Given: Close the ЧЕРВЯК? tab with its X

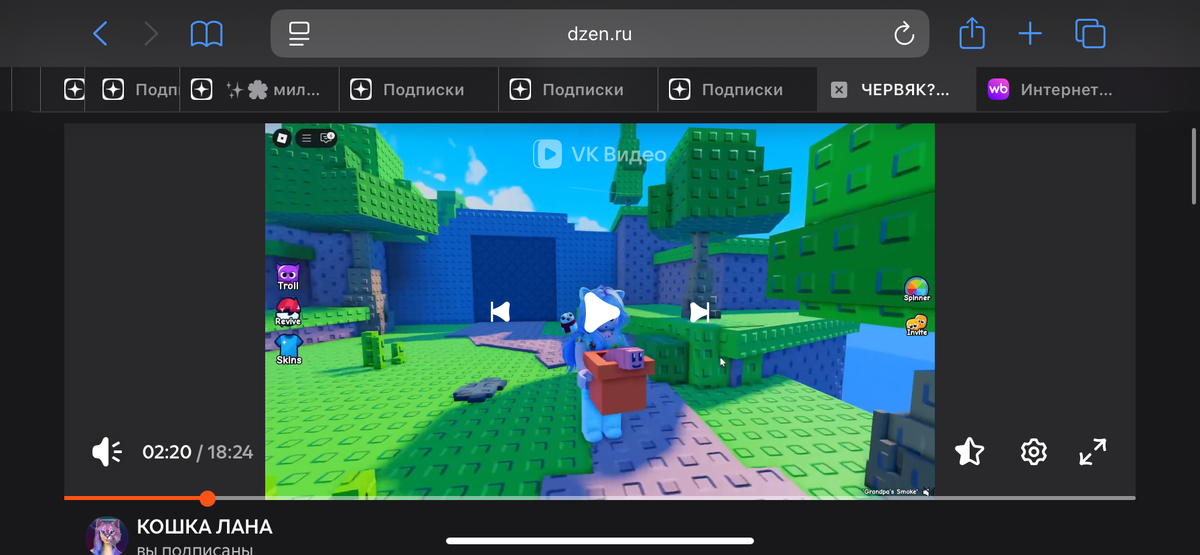Looking at the screenshot, I should tap(839, 90).
